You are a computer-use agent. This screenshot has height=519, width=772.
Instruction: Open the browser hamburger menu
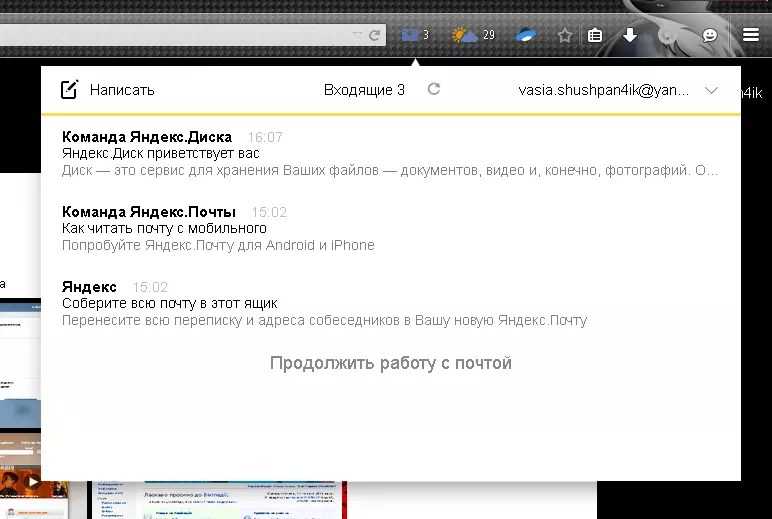750,34
